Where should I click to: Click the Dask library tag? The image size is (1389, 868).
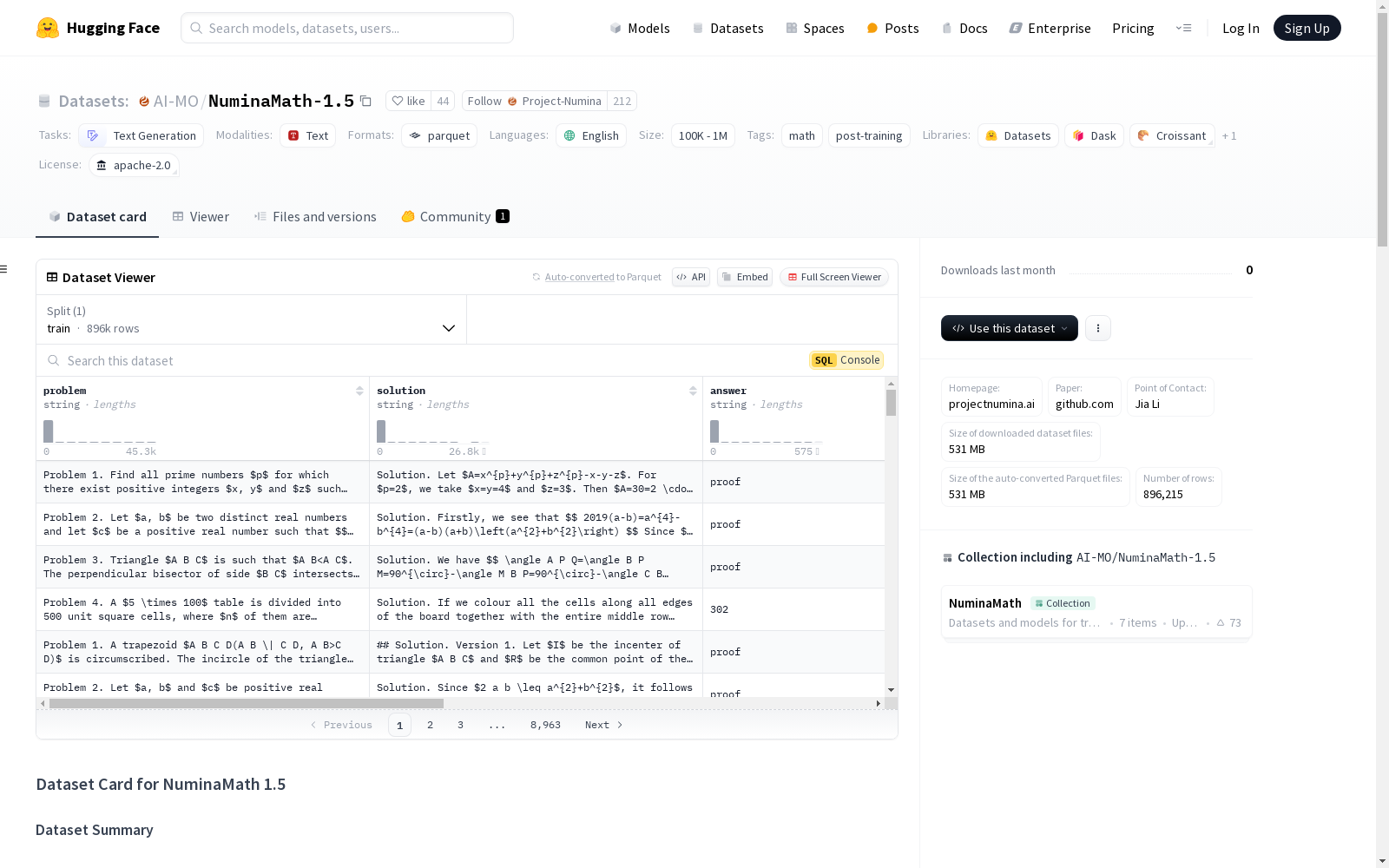click(x=1094, y=135)
